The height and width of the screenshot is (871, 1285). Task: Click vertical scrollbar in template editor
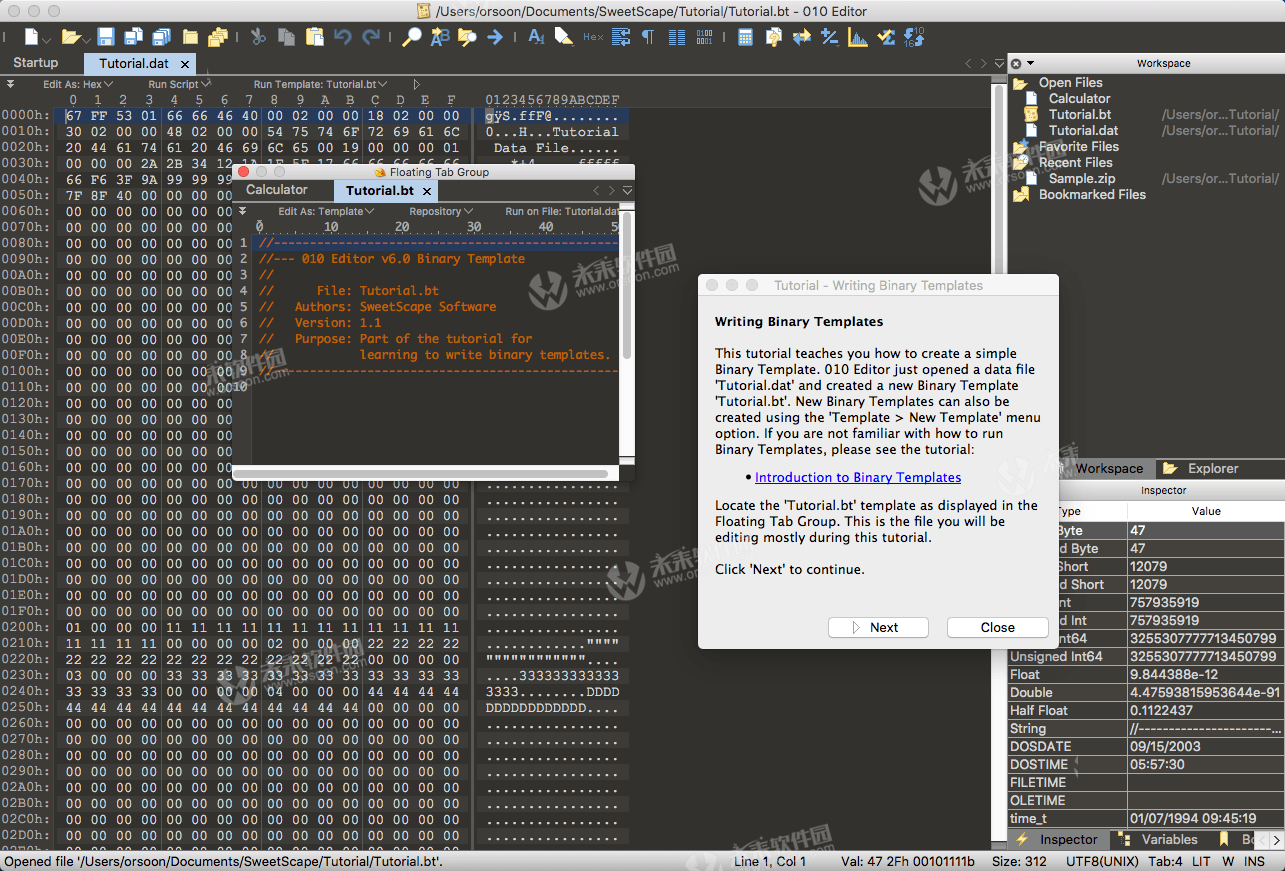[627, 285]
